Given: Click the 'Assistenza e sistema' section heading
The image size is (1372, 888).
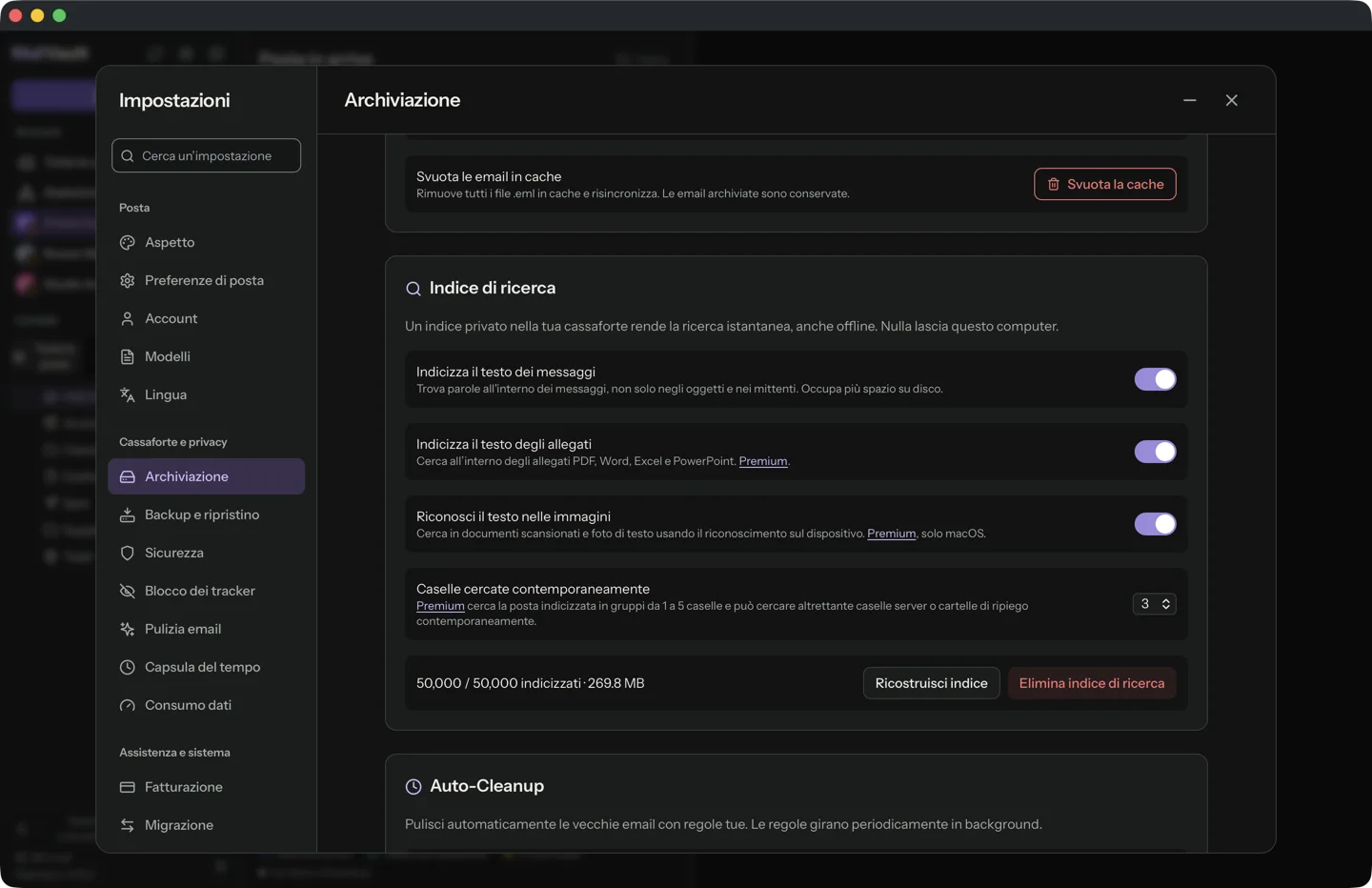Looking at the screenshot, I should (x=174, y=753).
